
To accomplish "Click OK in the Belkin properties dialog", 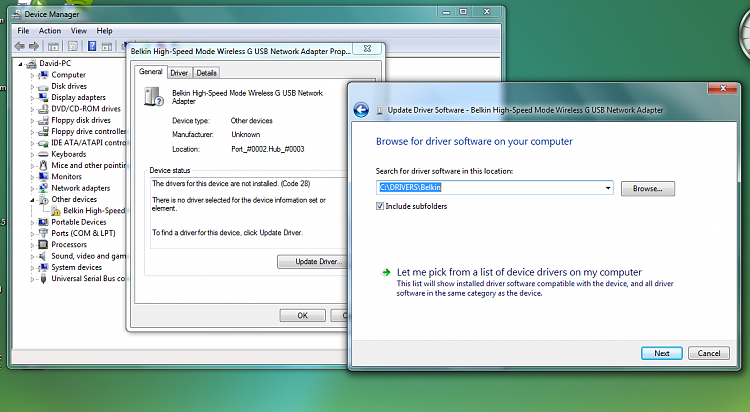I will point(302,315).
